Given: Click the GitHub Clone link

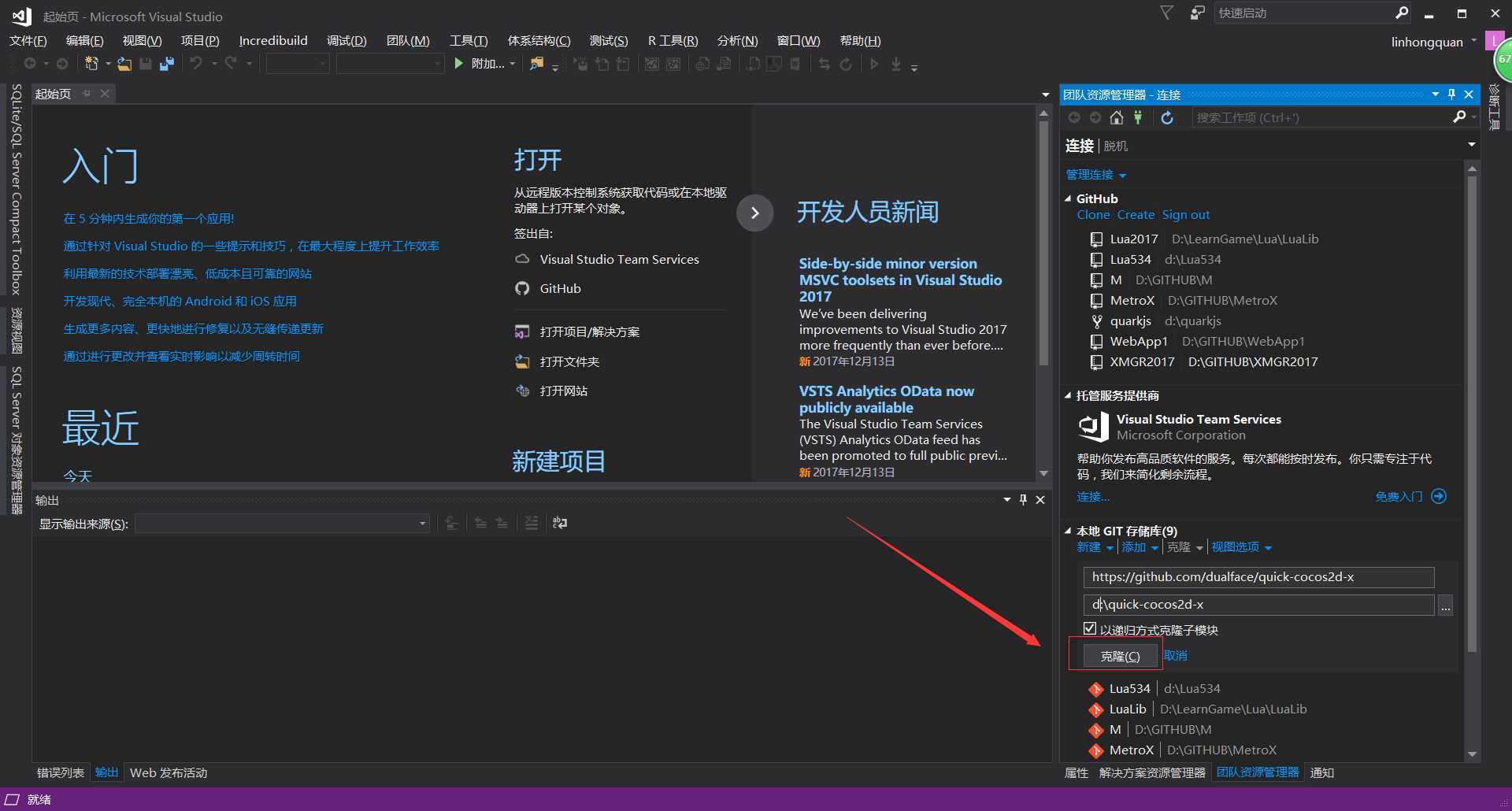Looking at the screenshot, I should click(1093, 215).
